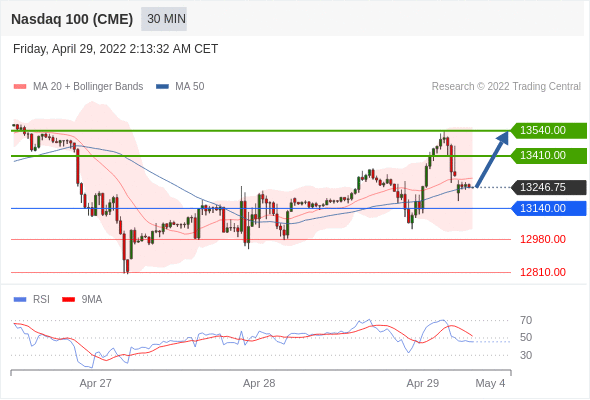Click the Apr 28 date axis label
This screenshot has height=400, width=590.
(259, 383)
